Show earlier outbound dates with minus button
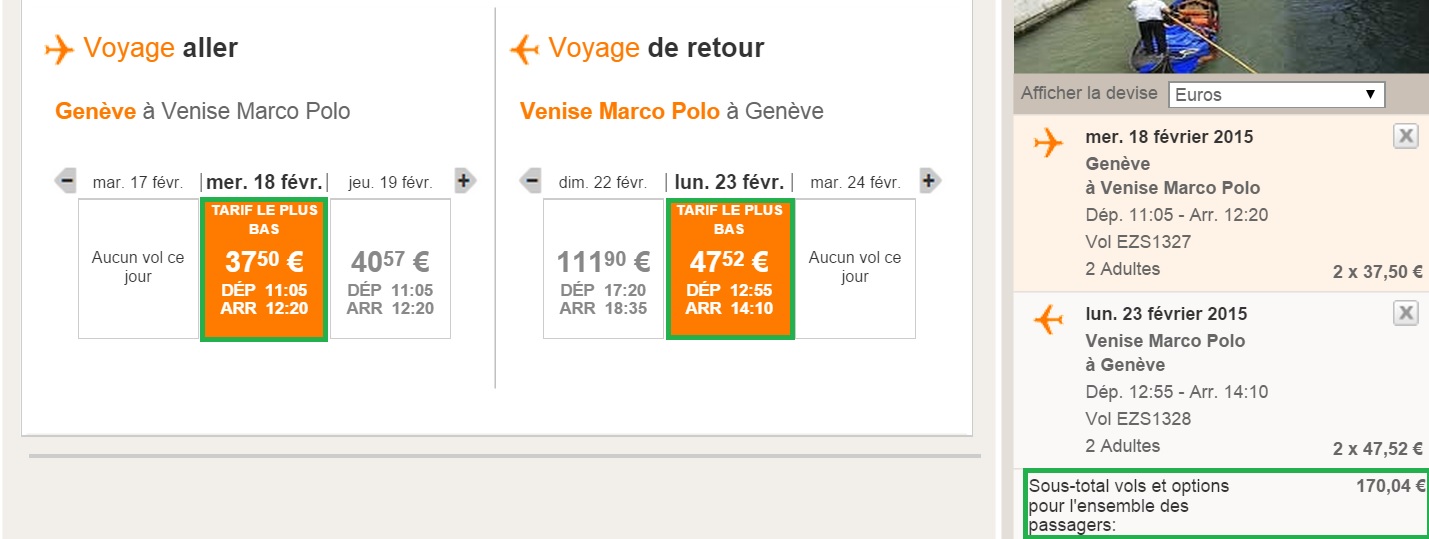The width and height of the screenshot is (1429, 539). click(x=66, y=181)
